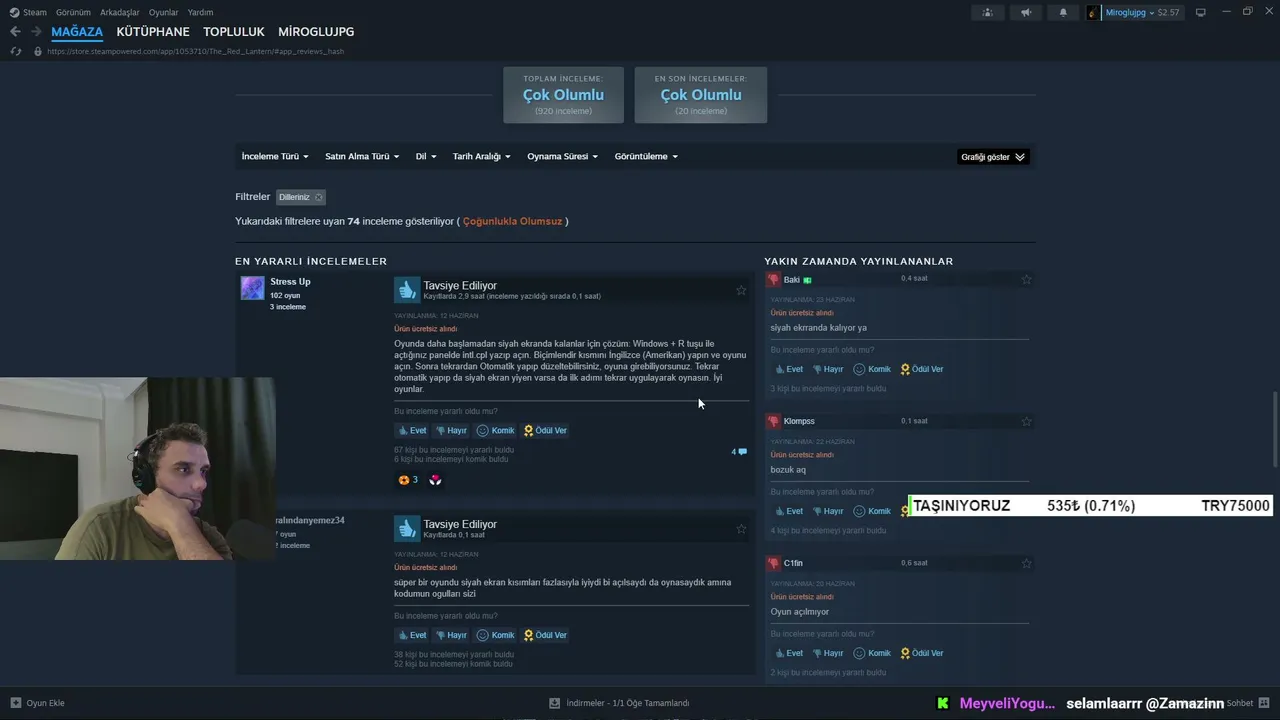Switch to the KÜTÜPHANE tab
This screenshot has height=720, width=1280.
[x=153, y=32]
